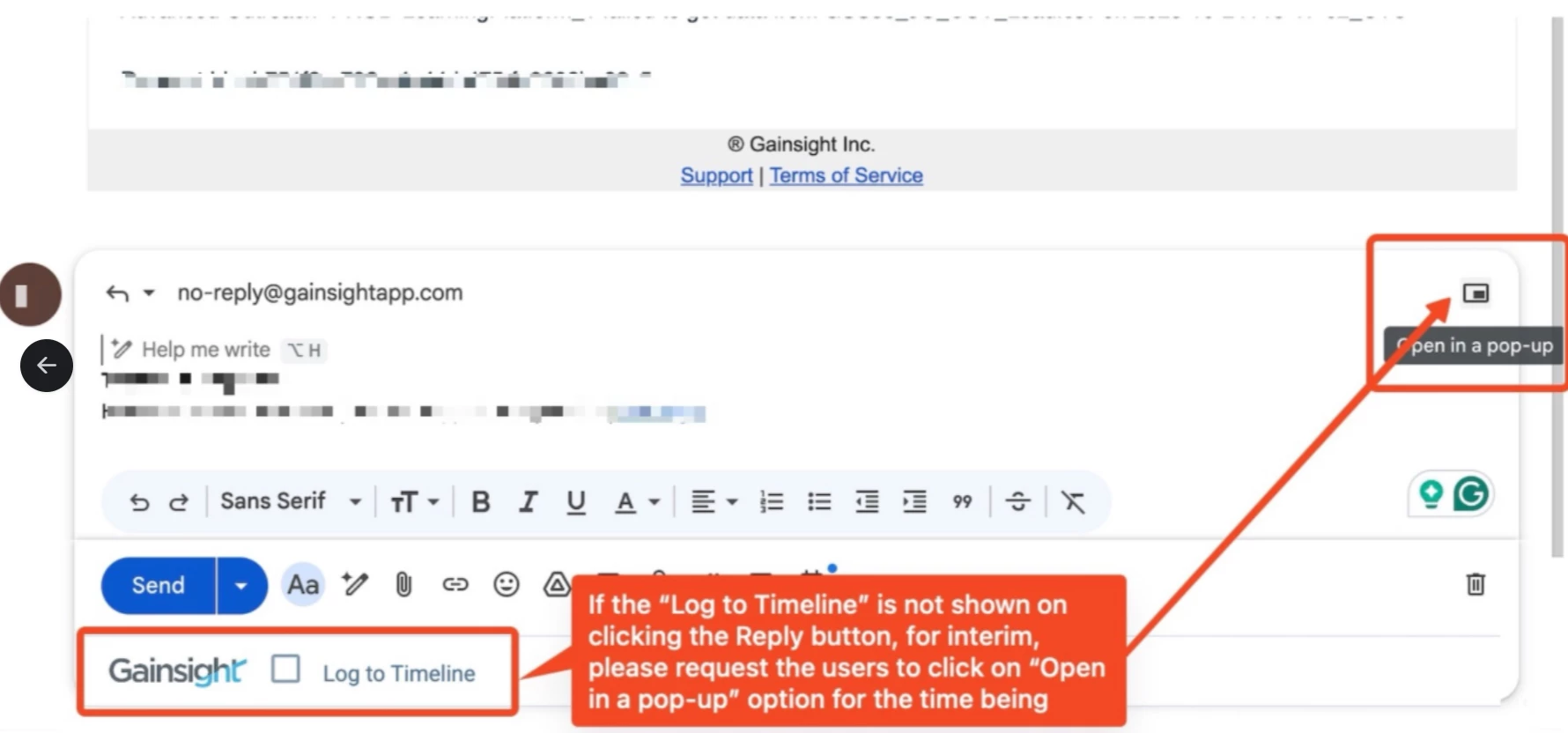Click the green lightbulb suggestion icon
Viewport: 1568px width, 733px height.
[1431, 494]
